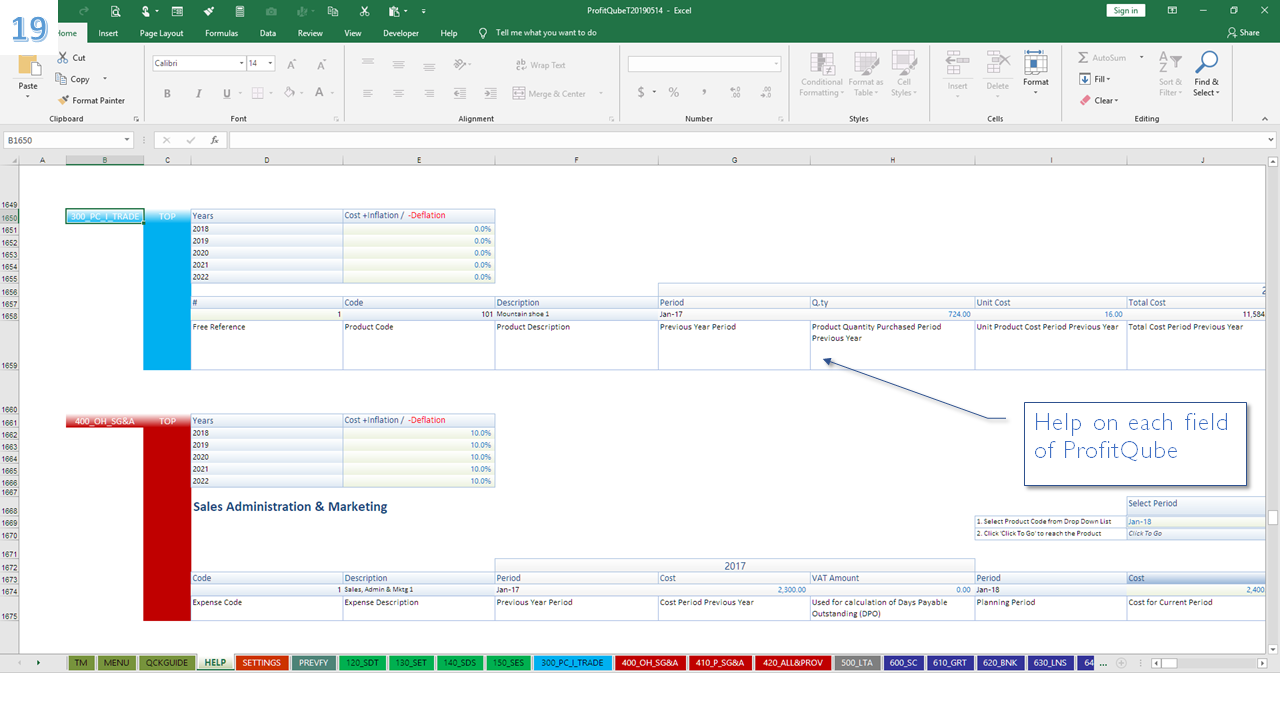Open the Borders dropdown arrow
This screenshot has width=1280, height=720.
click(x=269, y=93)
